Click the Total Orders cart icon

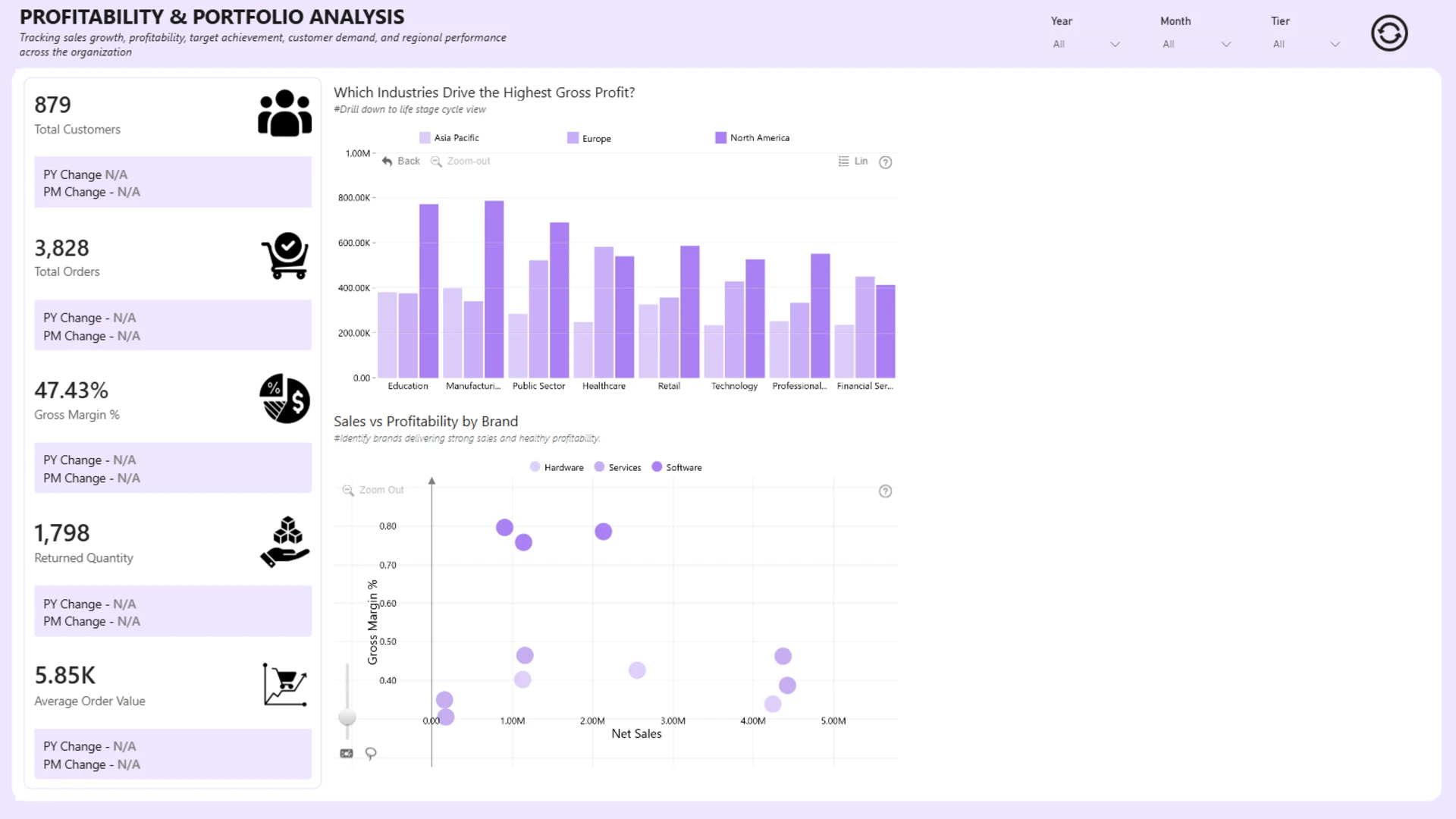285,256
